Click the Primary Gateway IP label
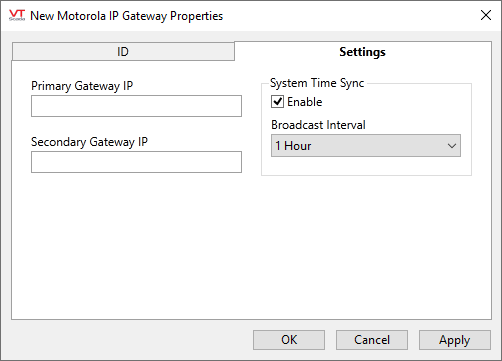 (x=82, y=86)
